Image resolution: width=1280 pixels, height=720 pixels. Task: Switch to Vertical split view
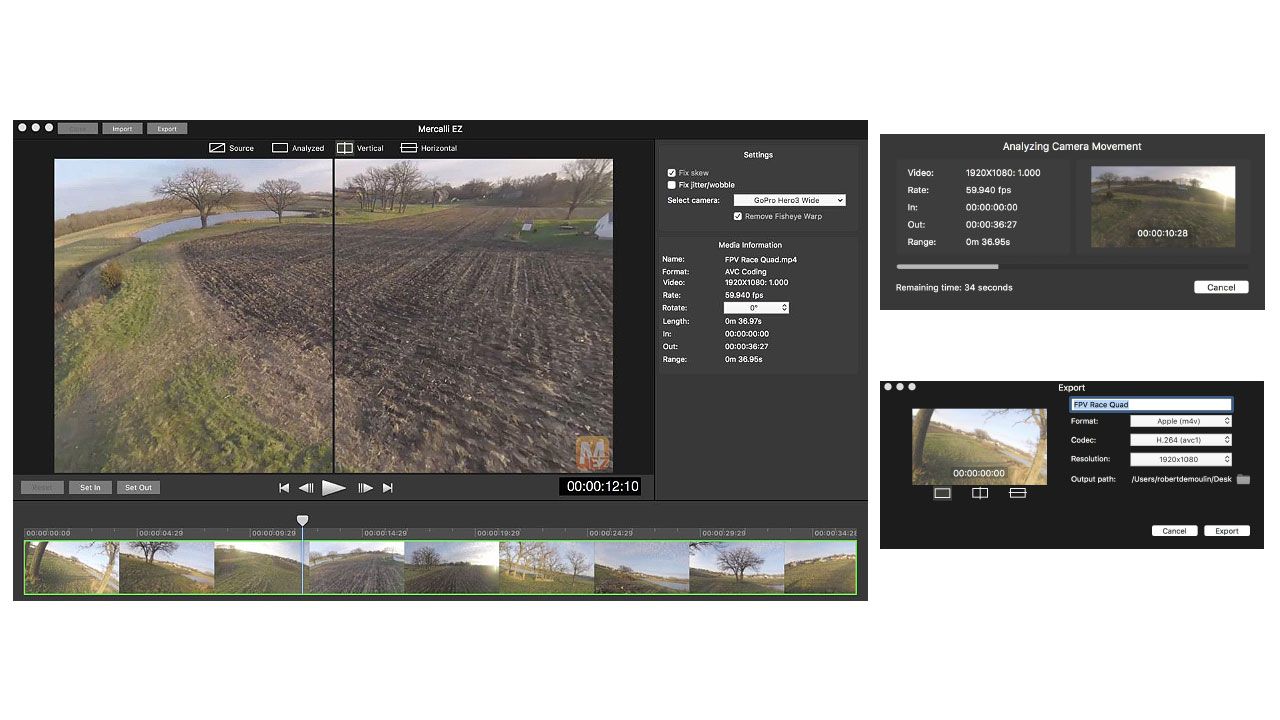pos(345,148)
